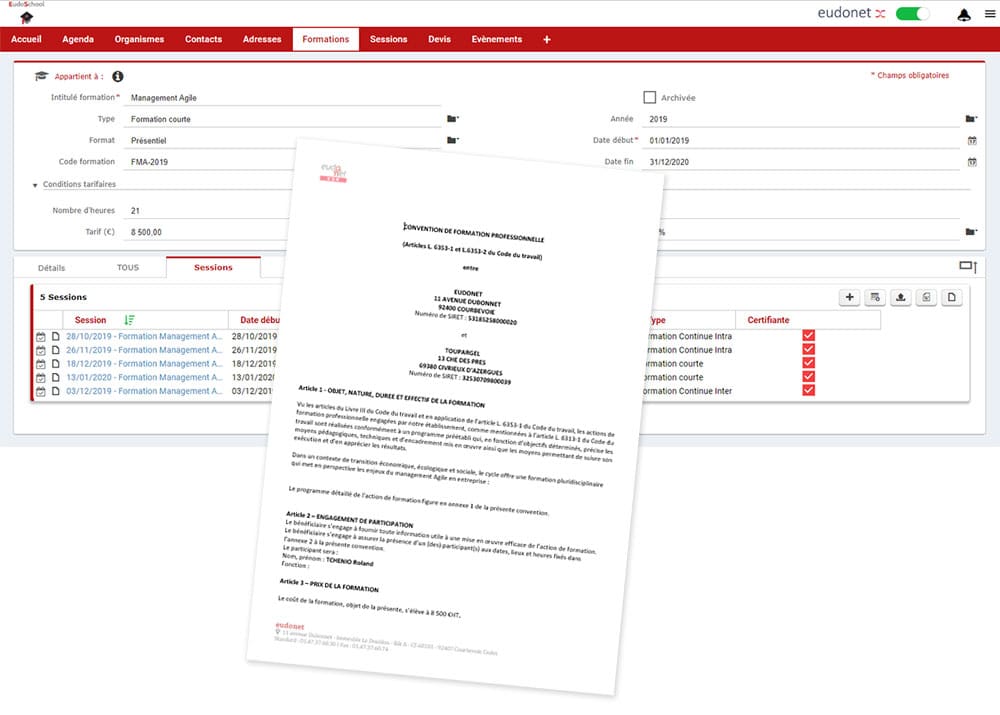Open the Année field catalog icon
Image resolution: width=1000 pixels, height=715 pixels.
[971, 119]
